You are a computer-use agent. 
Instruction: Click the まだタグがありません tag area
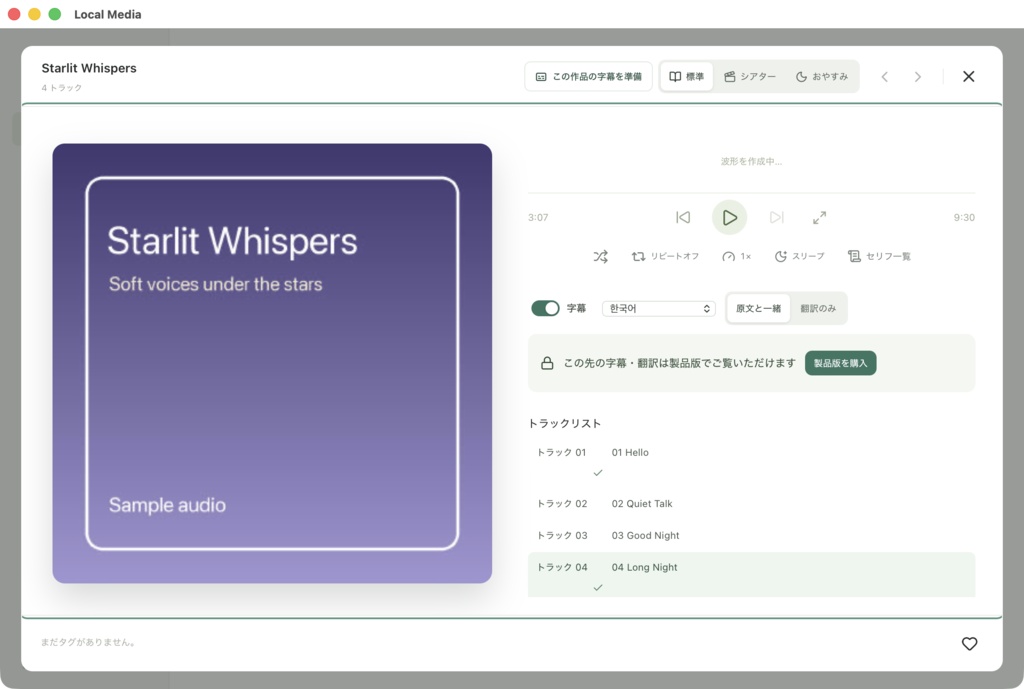pos(88,643)
